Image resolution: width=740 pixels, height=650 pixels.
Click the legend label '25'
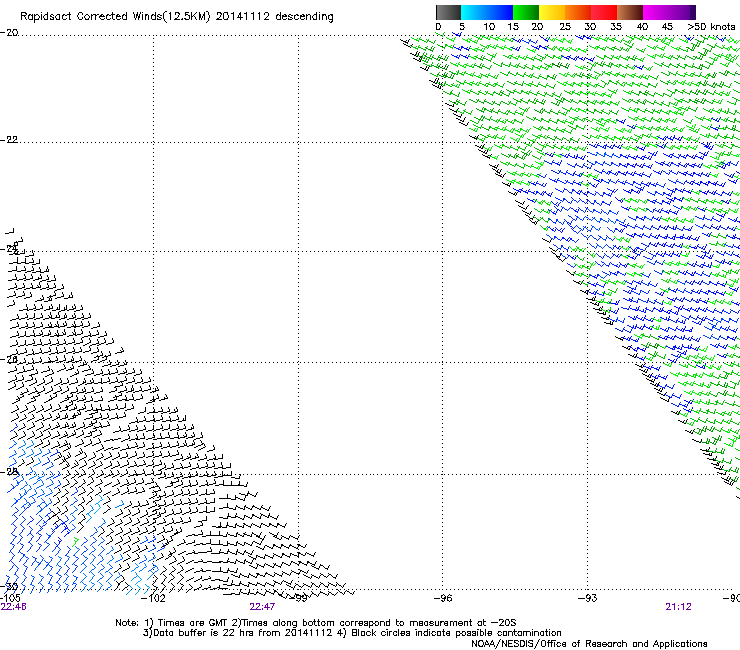[x=565, y=27]
